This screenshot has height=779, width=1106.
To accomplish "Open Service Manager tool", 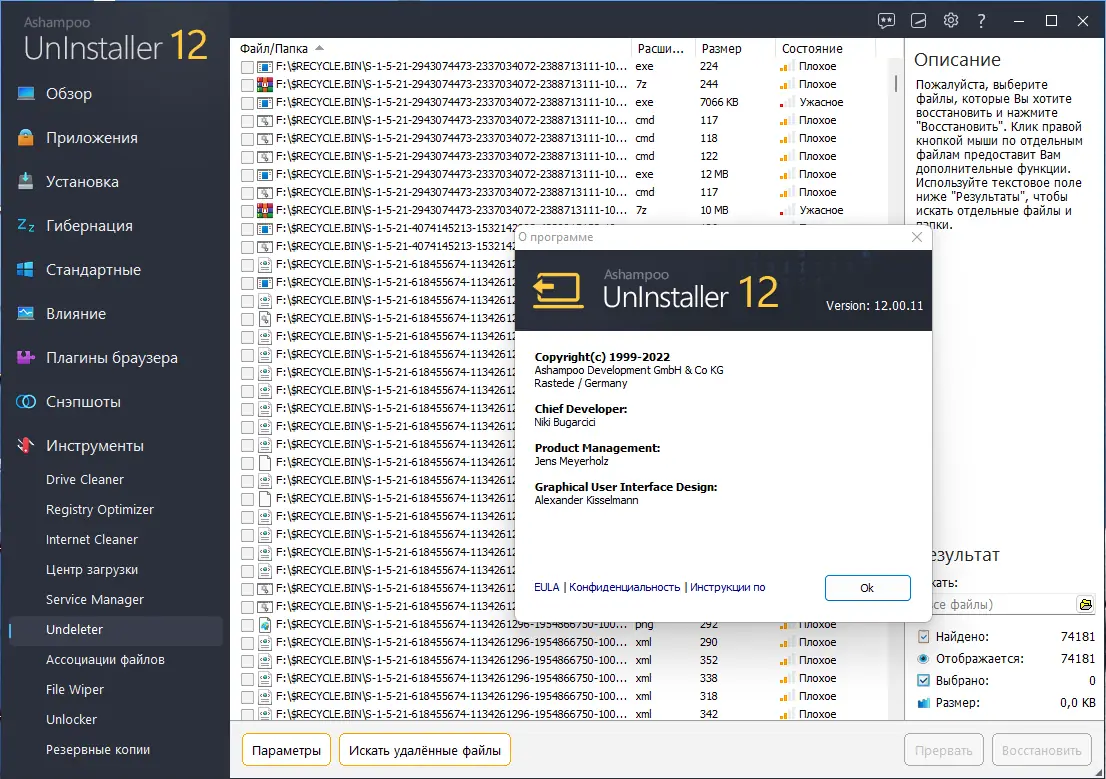I will click(x=95, y=599).
